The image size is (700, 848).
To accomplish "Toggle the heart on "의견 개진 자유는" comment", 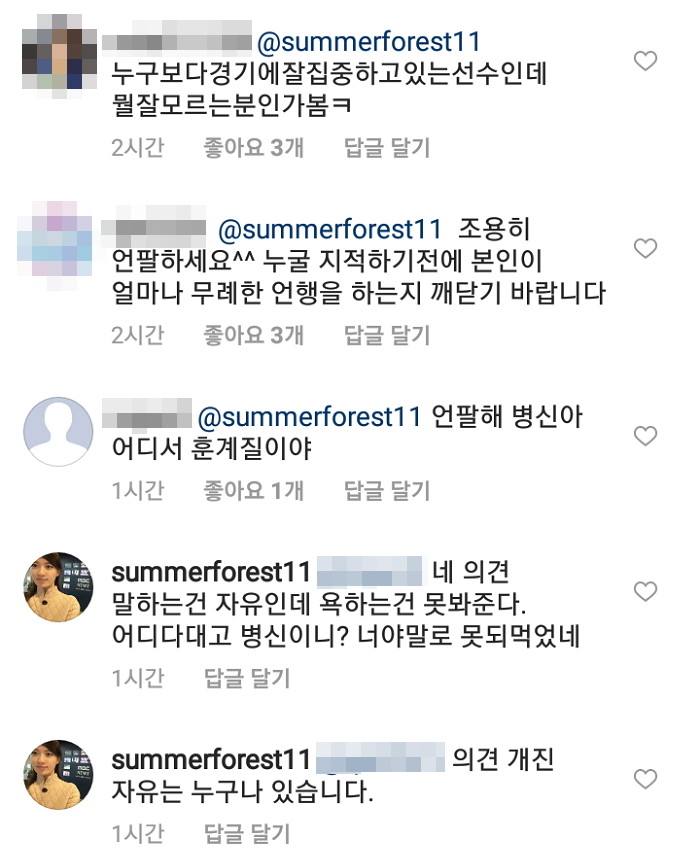I will click(646, 778).
